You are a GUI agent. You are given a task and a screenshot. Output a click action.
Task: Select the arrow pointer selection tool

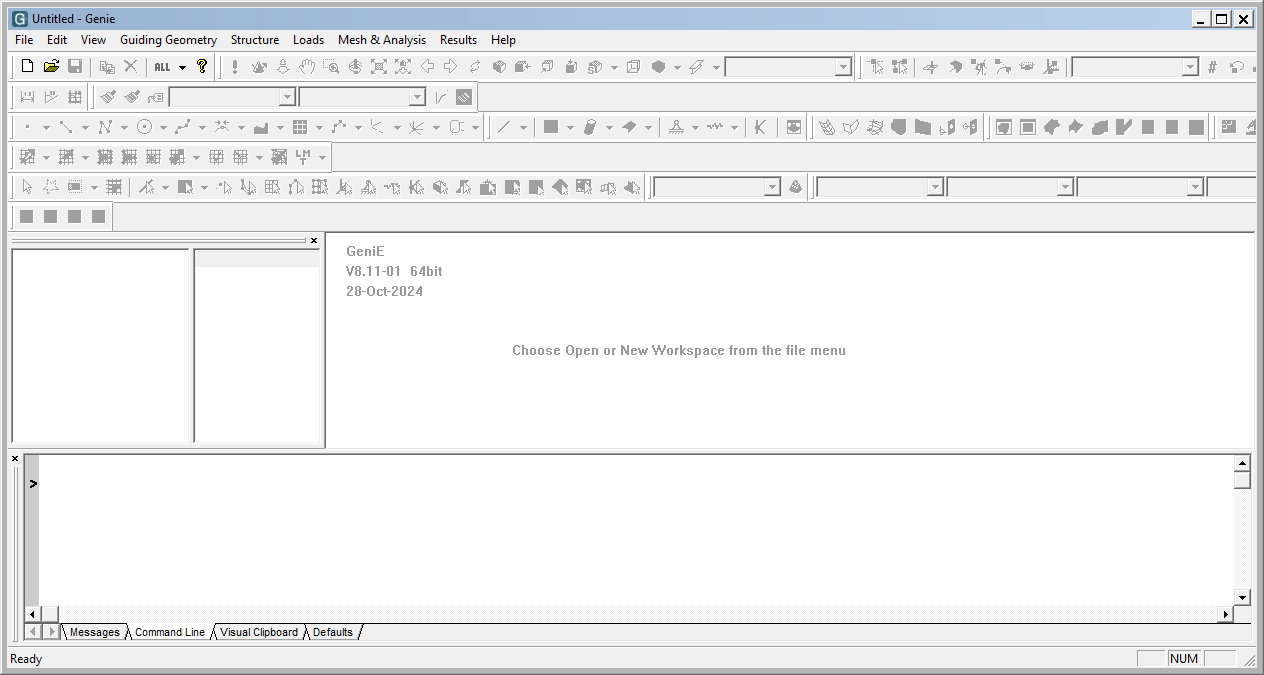(x=27, y=187)
